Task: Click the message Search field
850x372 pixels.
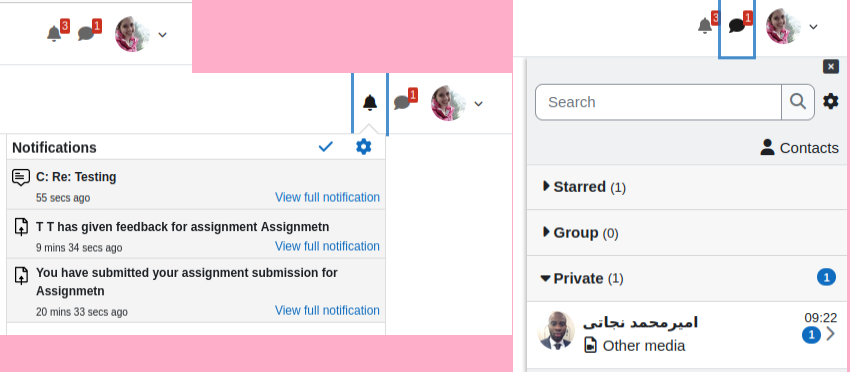Action: coord(658,102)
